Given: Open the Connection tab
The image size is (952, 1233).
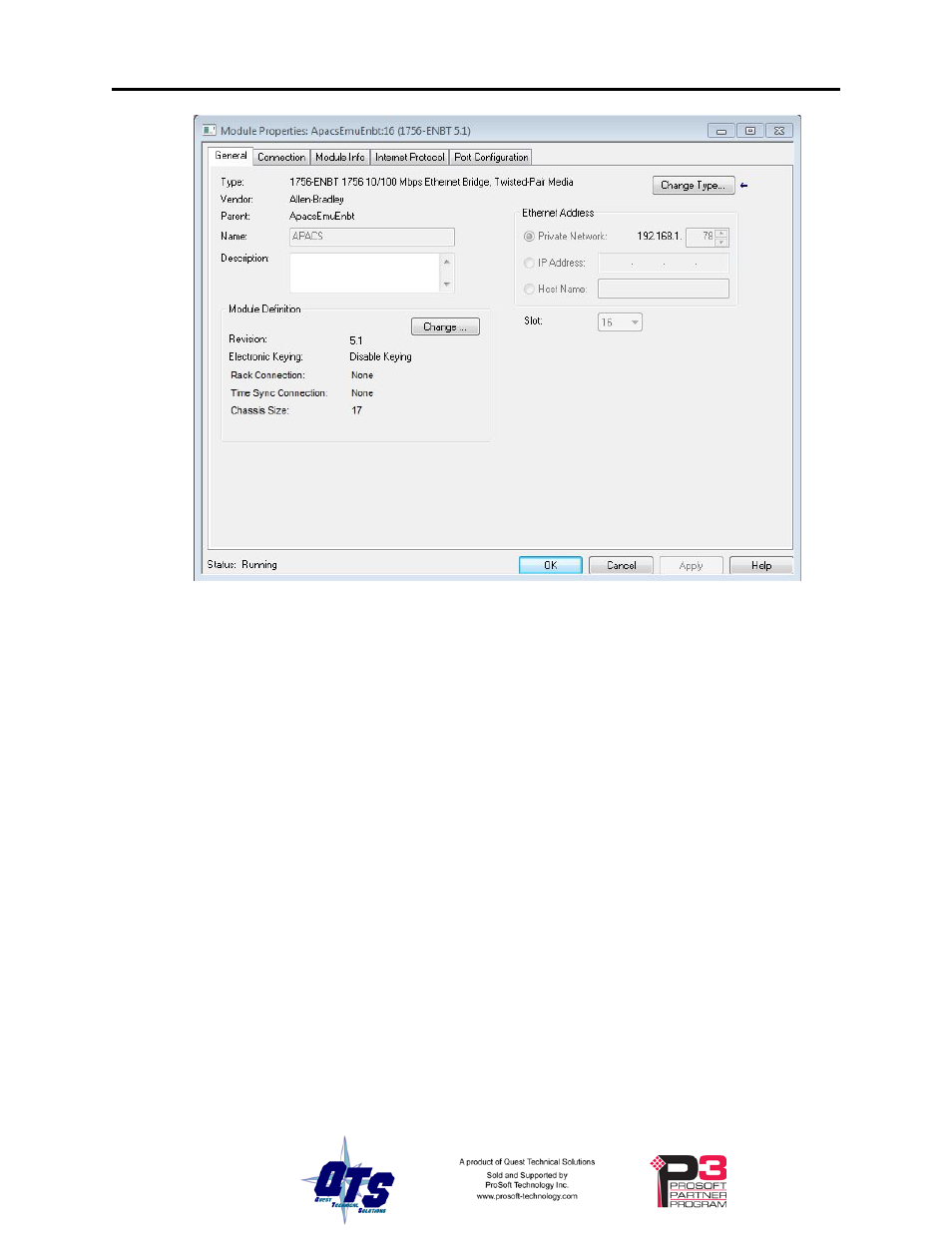Looking at the screenshot, I should point(281,158).
